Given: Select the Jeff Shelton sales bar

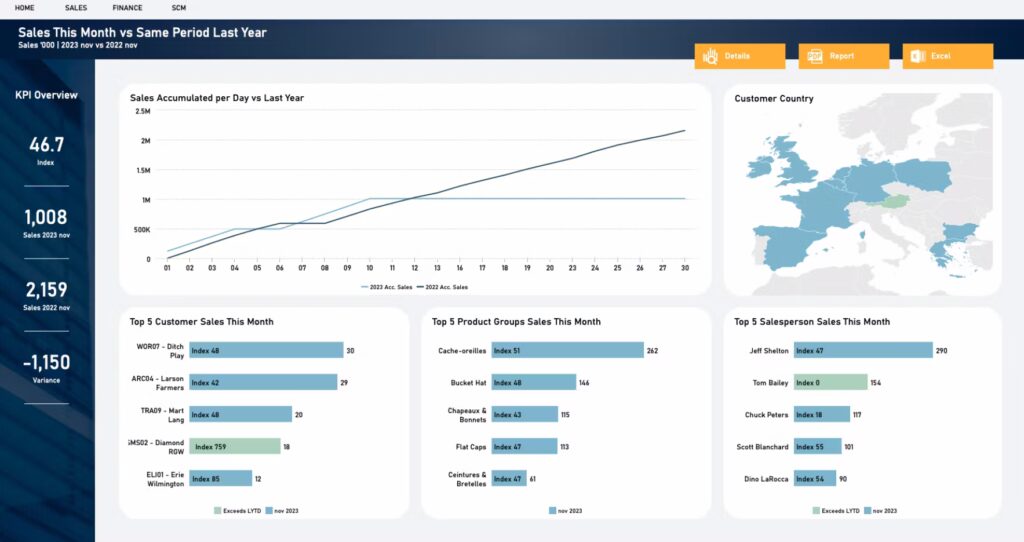Looking at the screenshot, I should (863, 351).
